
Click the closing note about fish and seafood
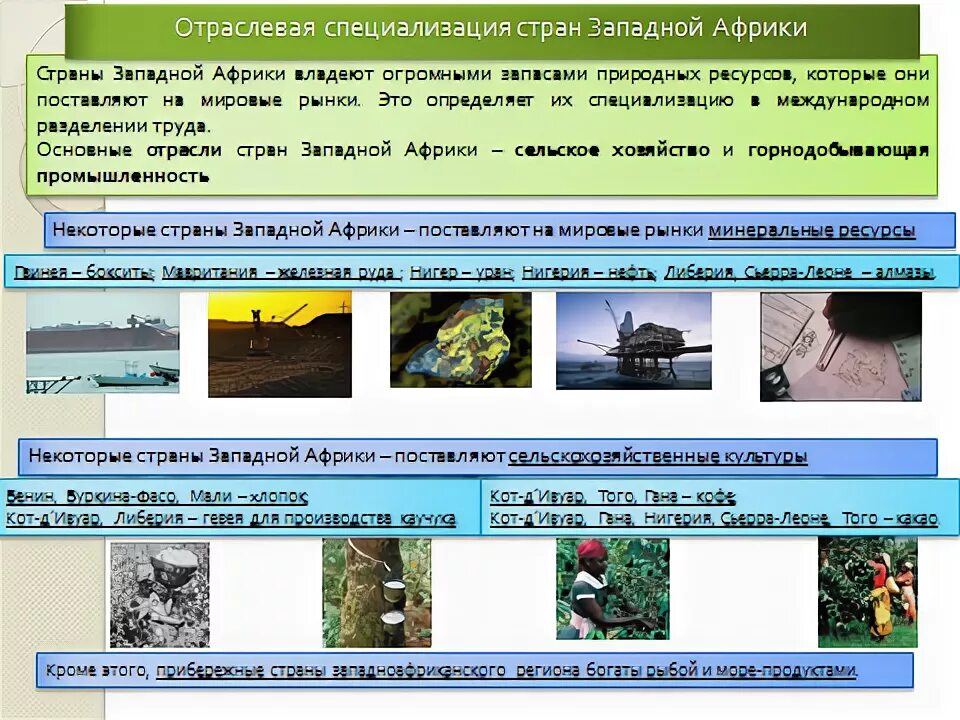(x=474, y=670)
